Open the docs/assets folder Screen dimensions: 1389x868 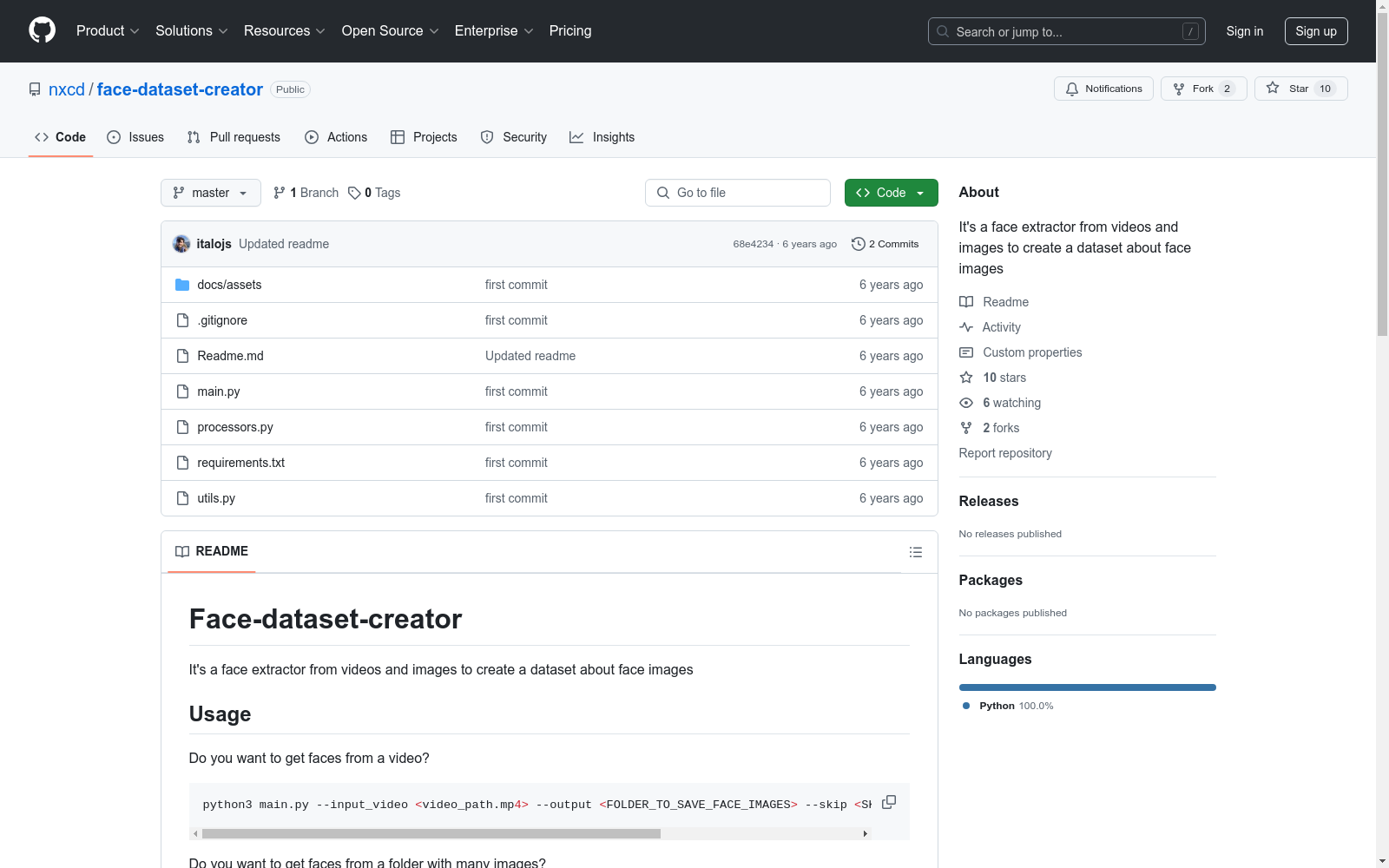pyautogui.click(x=229, y=285)
